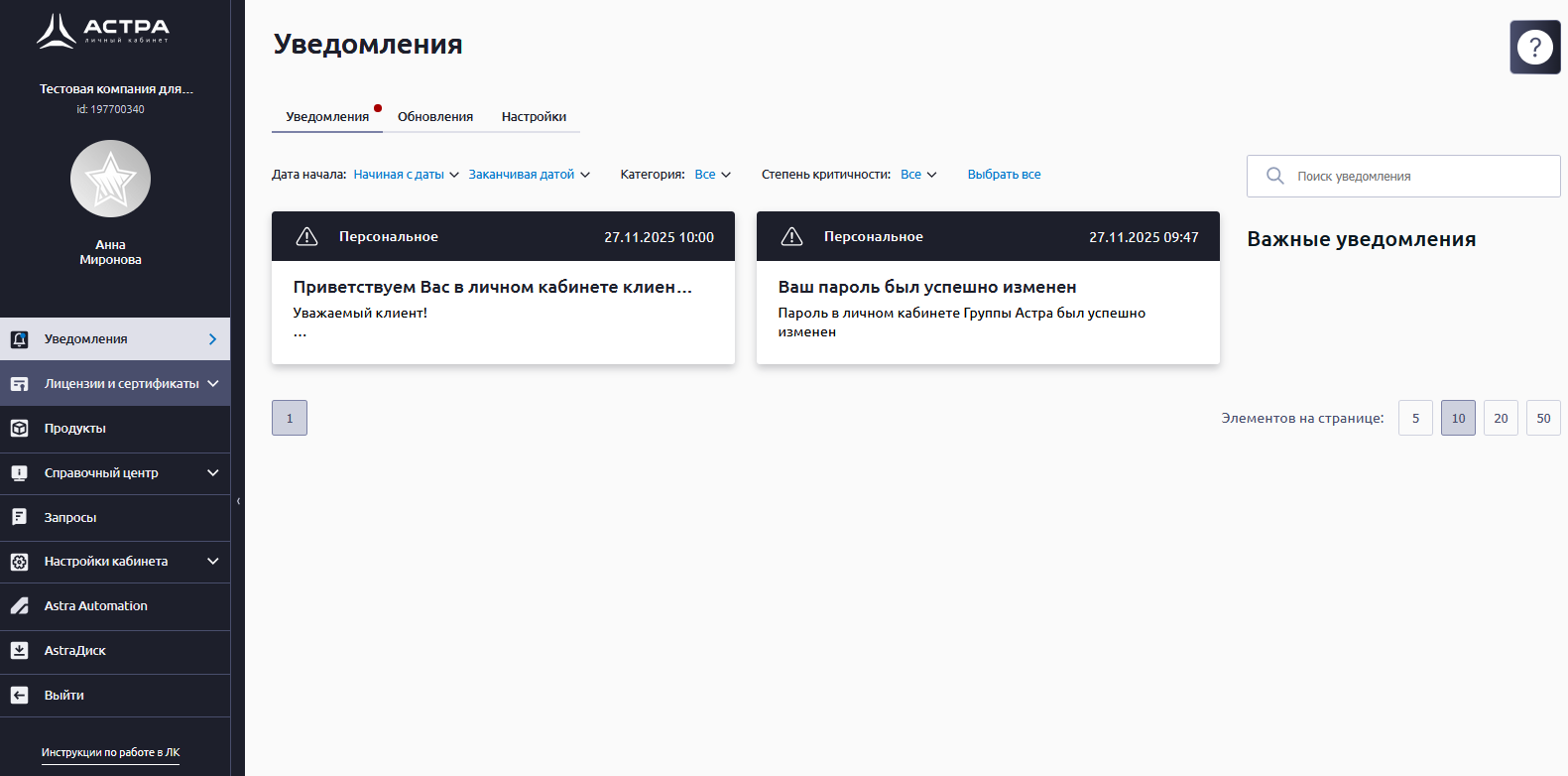
Task: Switch to the Settings tab
Action: (x=534, y=117)
